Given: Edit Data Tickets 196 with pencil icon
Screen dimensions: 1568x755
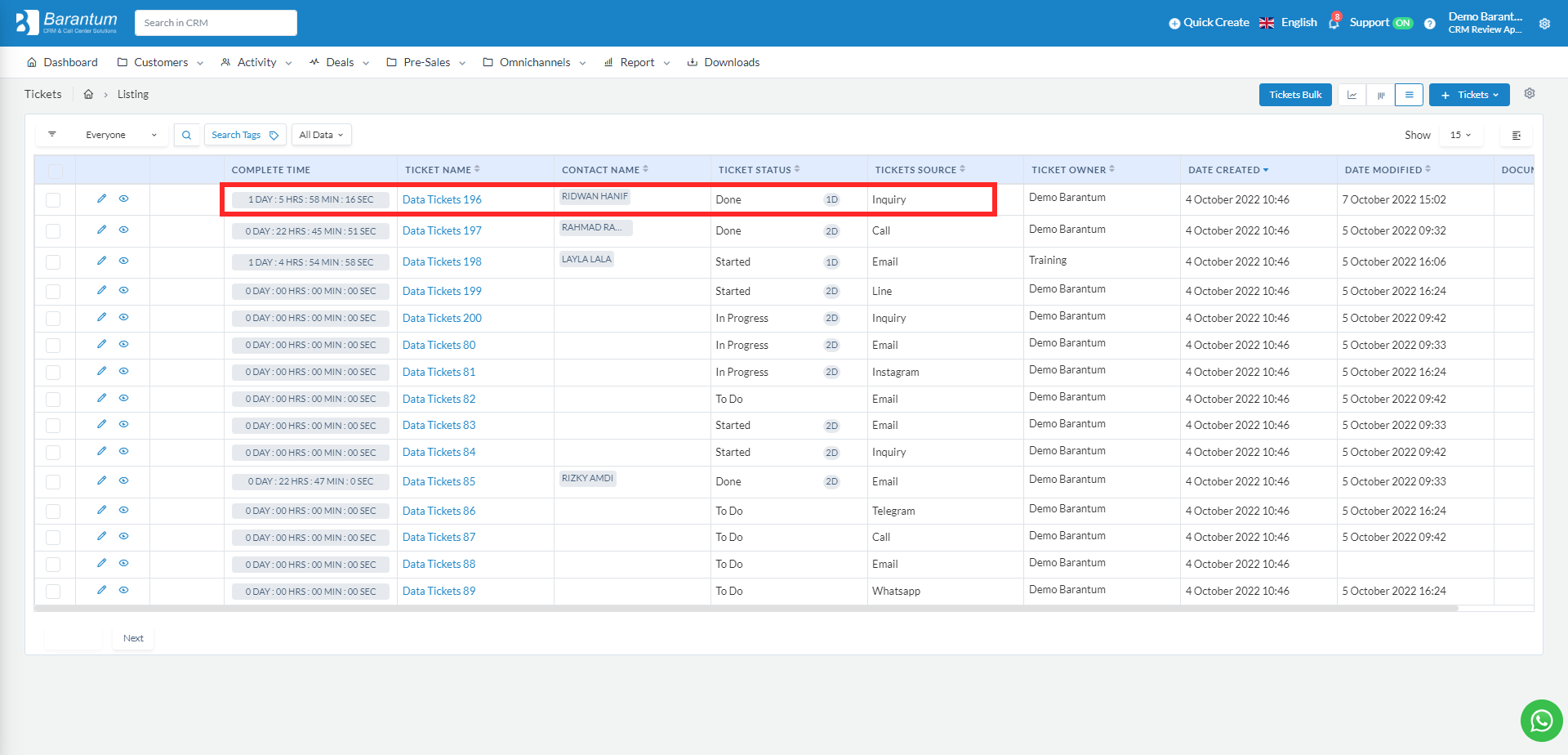Looking at the screenshot, I should click(x=102, y=199).
